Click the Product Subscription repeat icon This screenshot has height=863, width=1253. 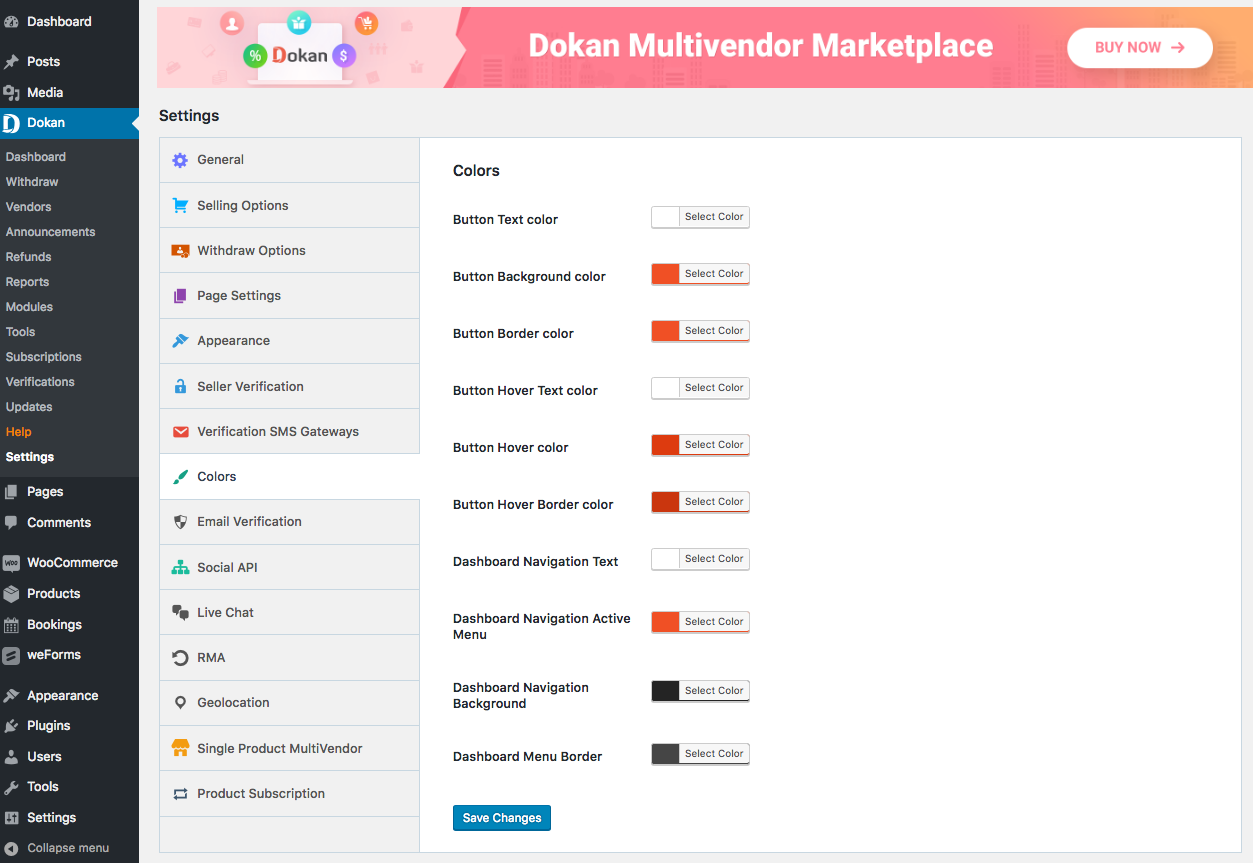(x=180, y=794)
